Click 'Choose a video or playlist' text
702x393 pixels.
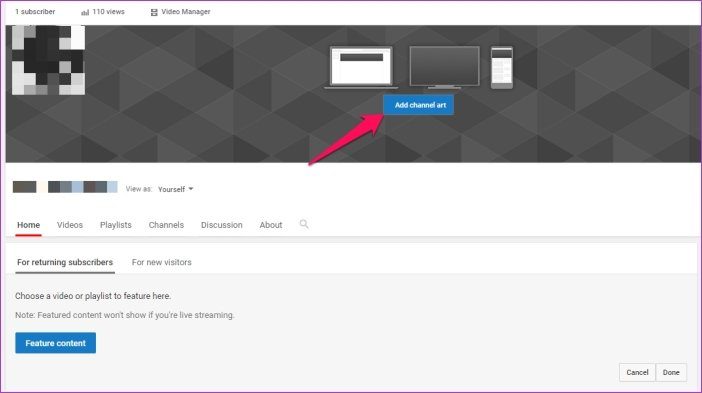tap(93, 296)
